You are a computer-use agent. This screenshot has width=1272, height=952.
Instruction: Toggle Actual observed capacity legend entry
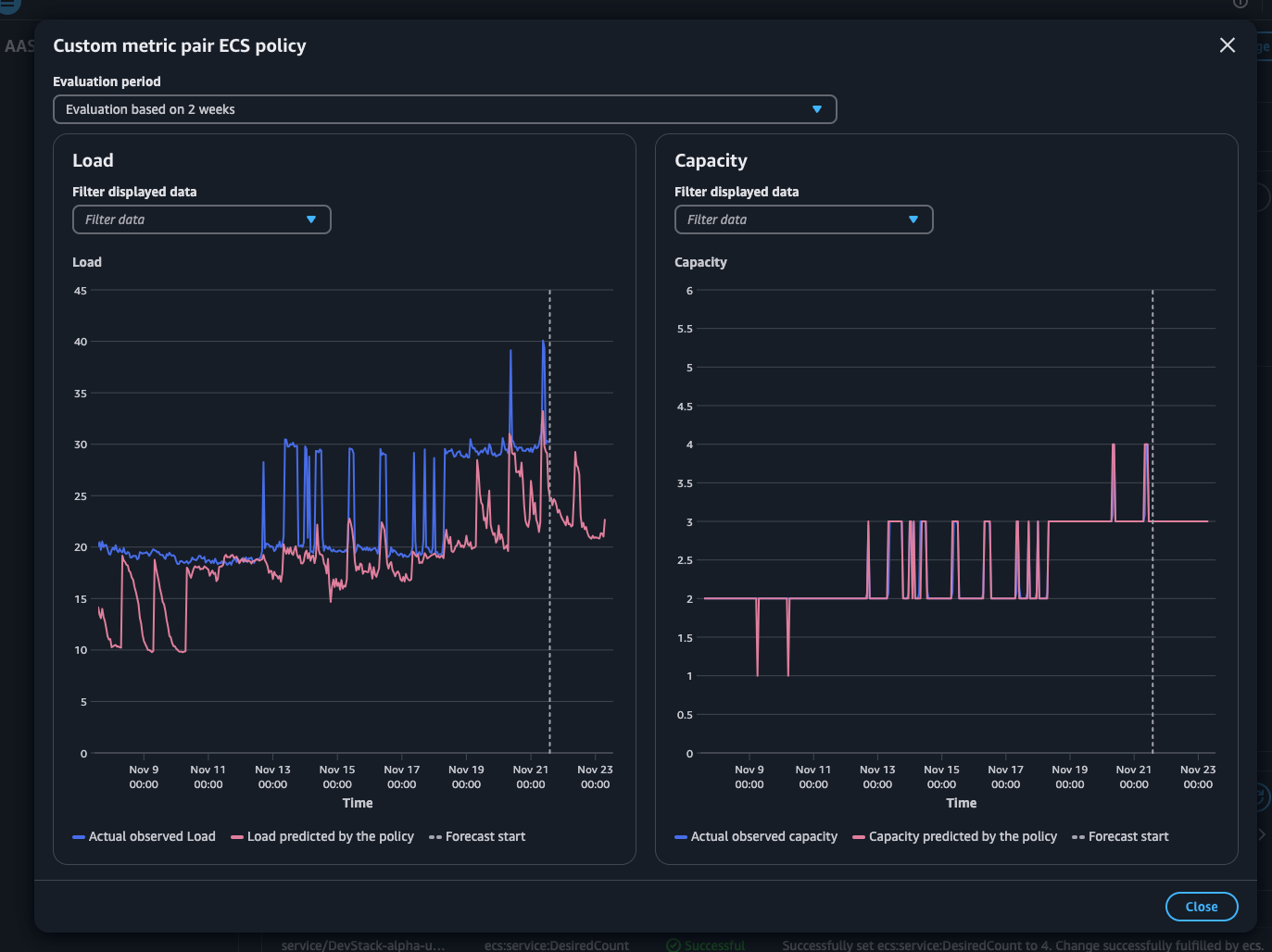pyautogui.click(x=756, y=836)
